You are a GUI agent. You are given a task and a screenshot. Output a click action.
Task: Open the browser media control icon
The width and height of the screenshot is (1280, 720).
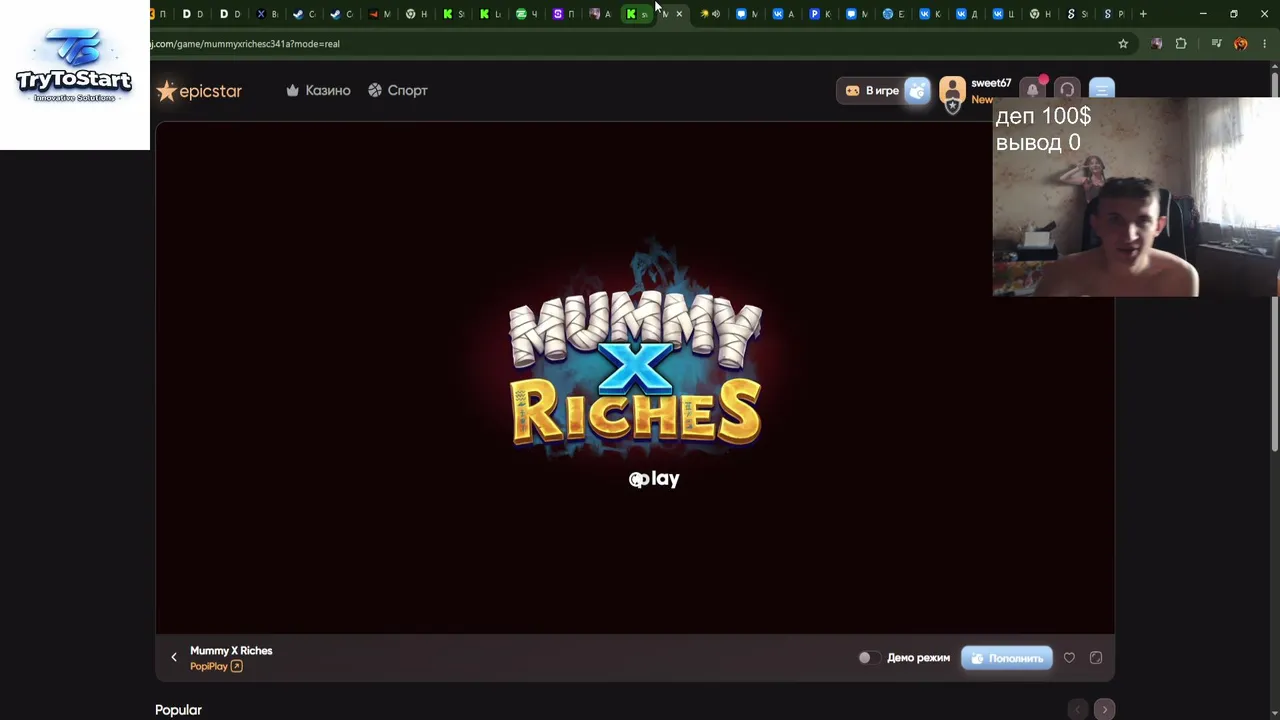point(1216,44)
